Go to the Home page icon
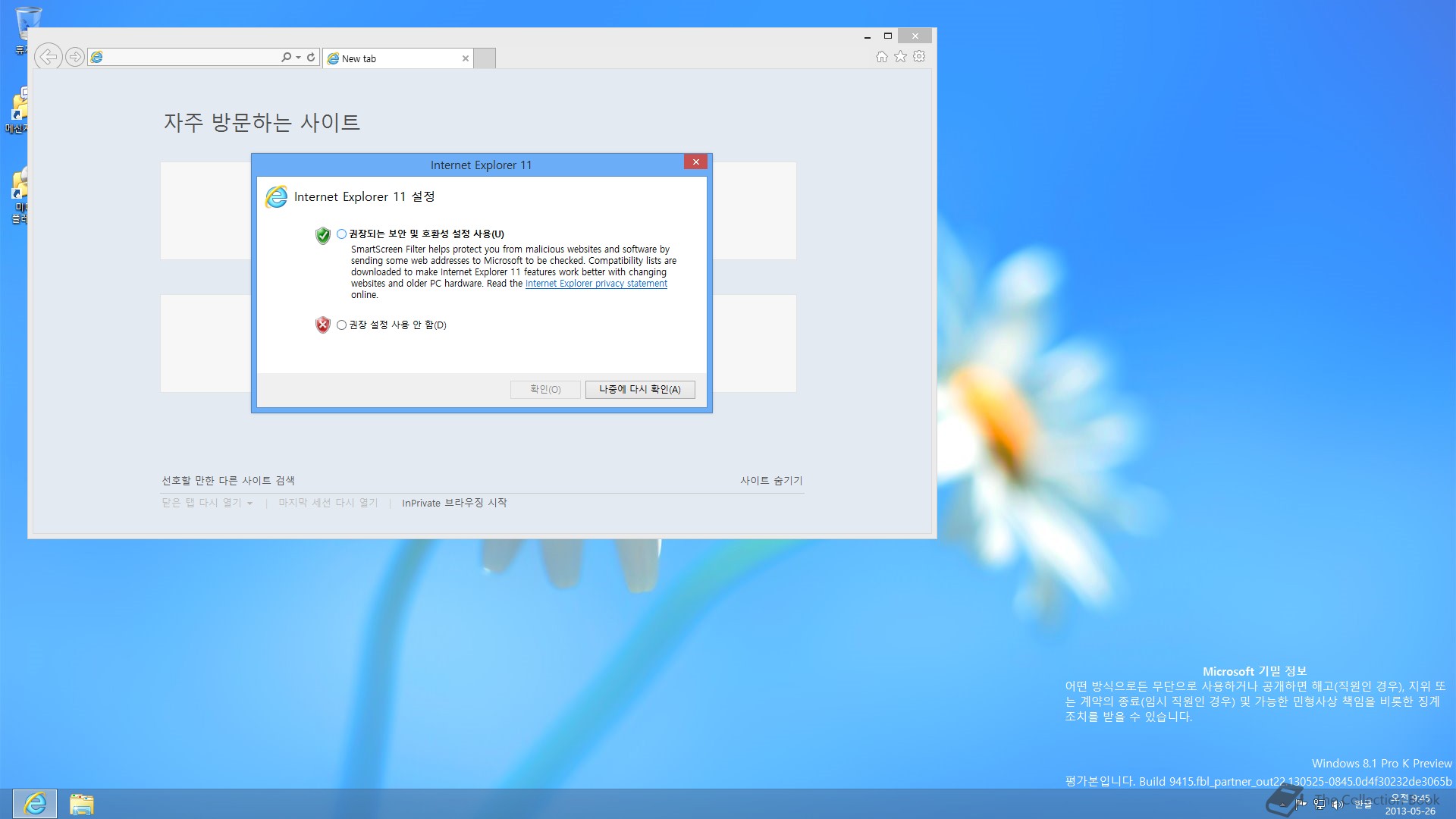Viewport: 1456px width, 819px height. [881, 56]
